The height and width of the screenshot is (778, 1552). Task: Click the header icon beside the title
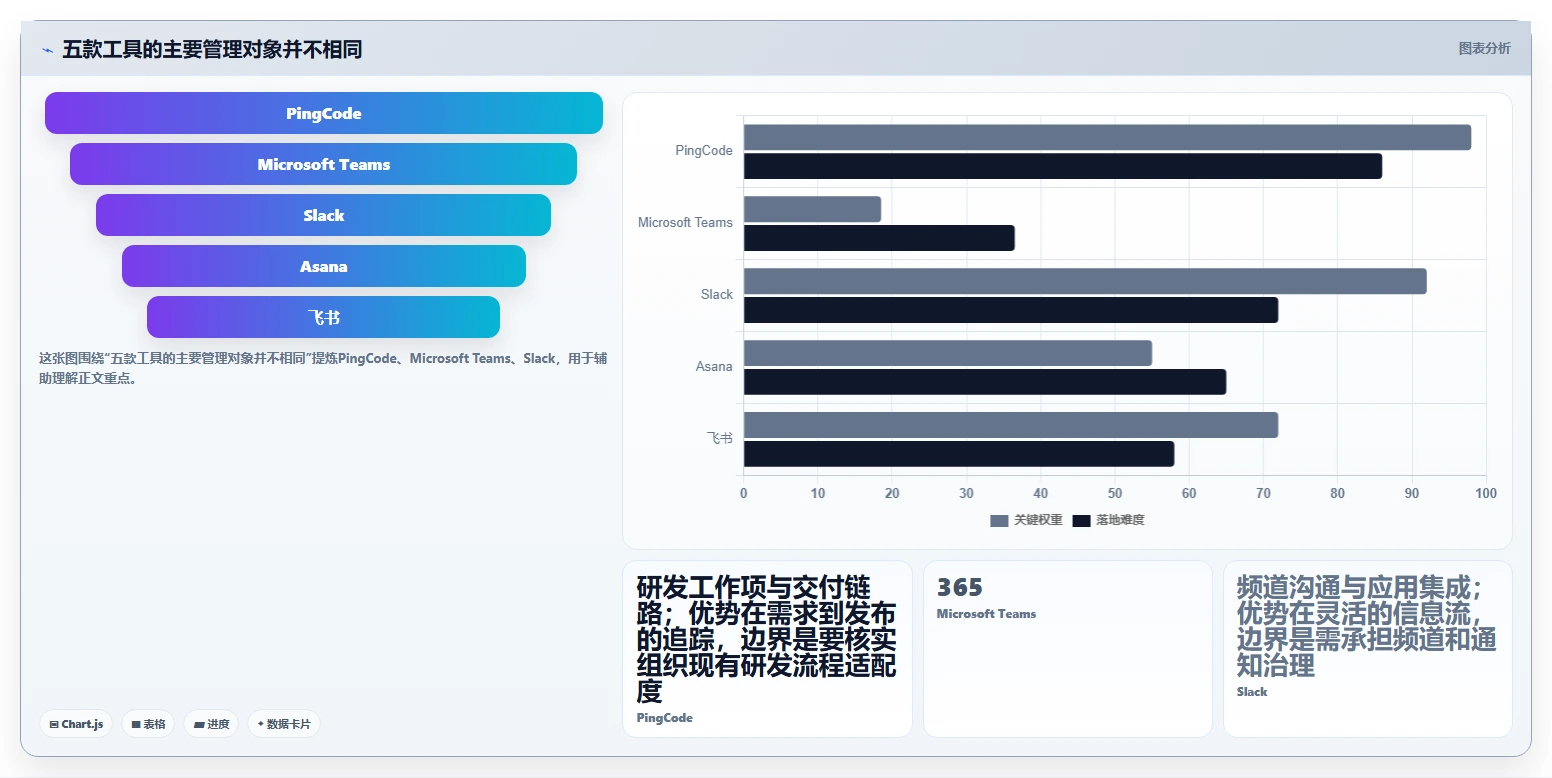[47, 50]
